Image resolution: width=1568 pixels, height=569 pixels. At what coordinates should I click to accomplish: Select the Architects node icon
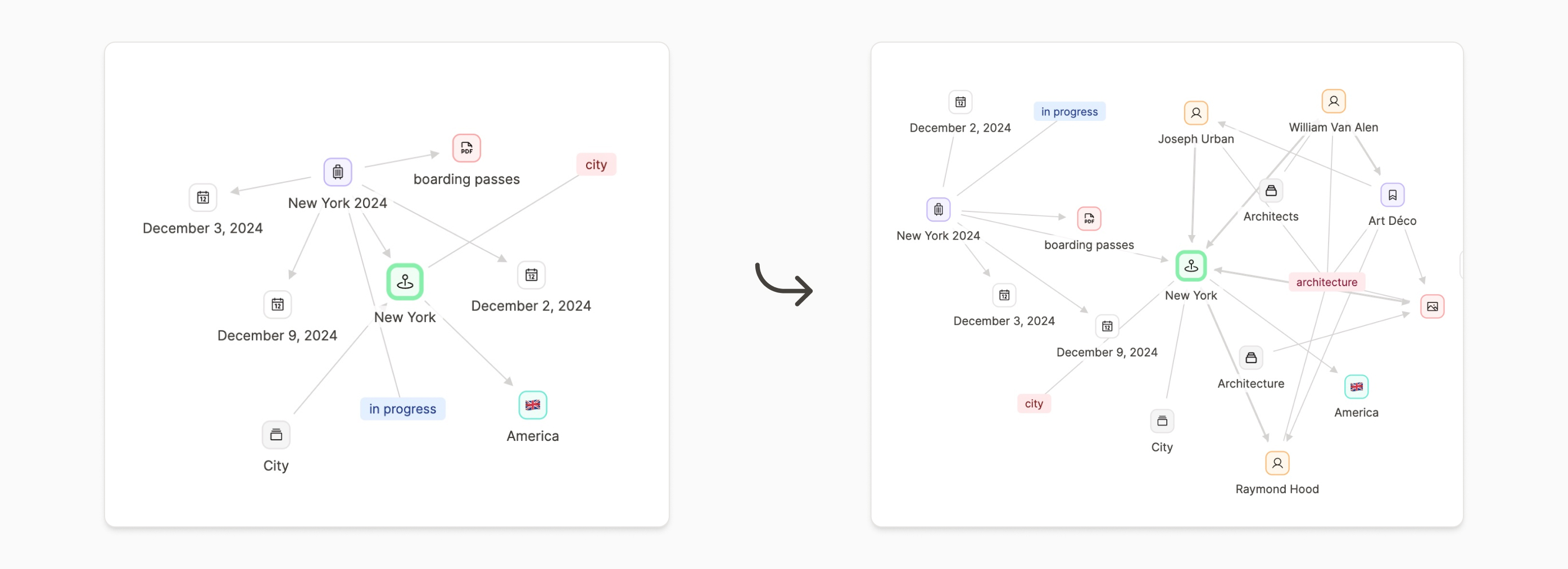coord(1270,191)
